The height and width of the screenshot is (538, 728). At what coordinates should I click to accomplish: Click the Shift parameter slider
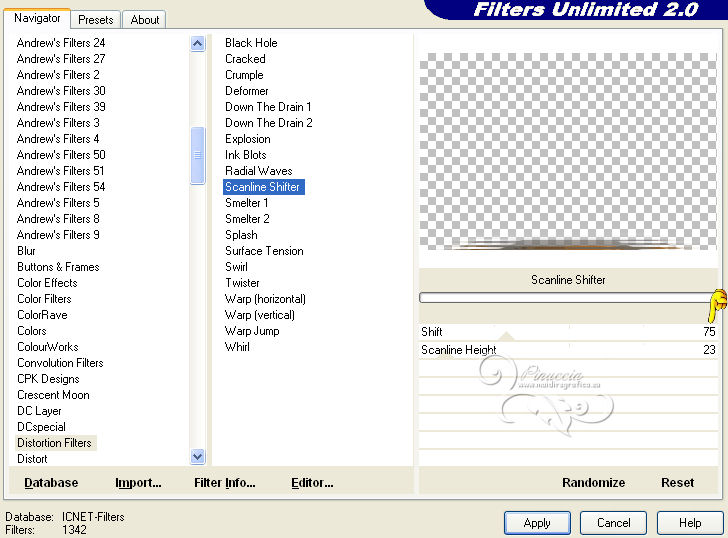(x=568, y=332)
